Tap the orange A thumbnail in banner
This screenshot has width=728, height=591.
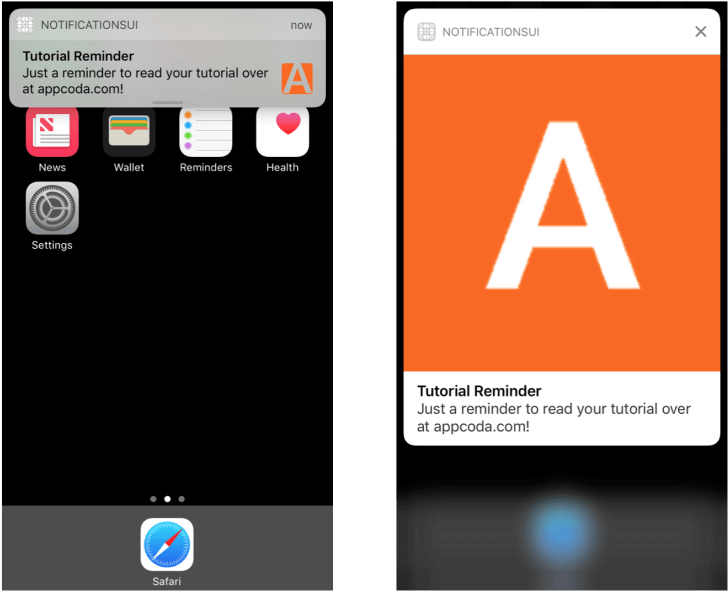297,78
